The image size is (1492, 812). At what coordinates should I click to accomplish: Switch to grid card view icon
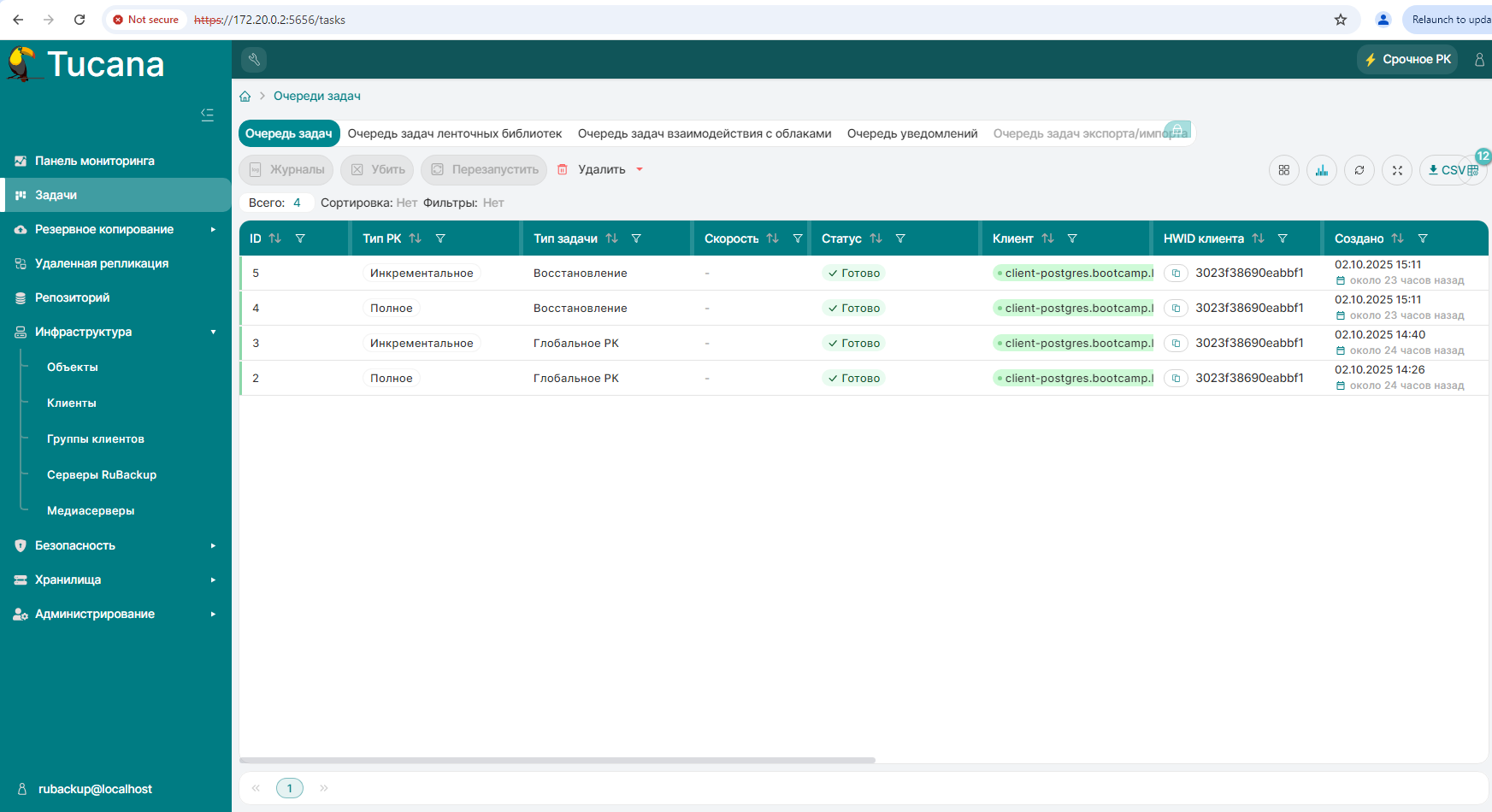[x=1283, y=170]
